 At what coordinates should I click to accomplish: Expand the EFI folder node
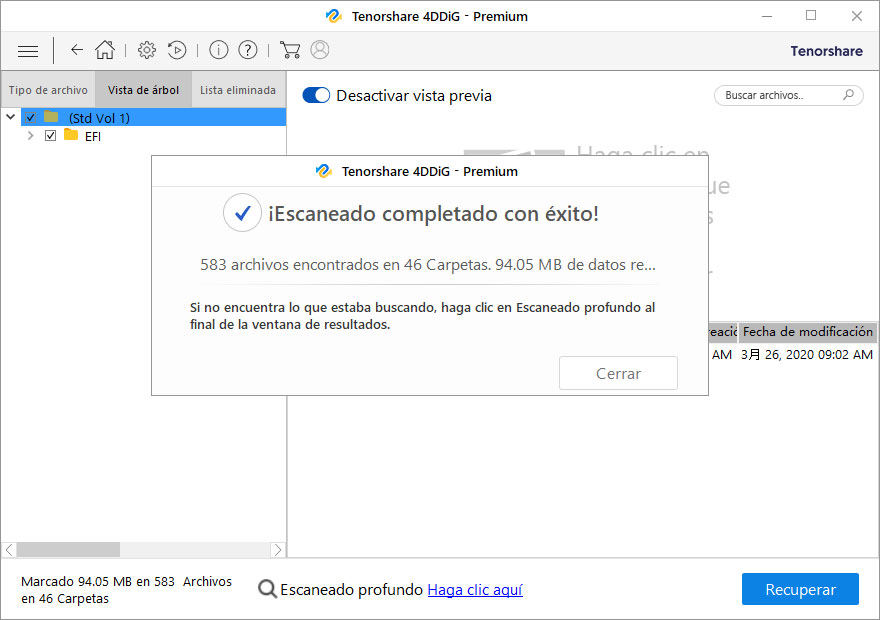31,135
